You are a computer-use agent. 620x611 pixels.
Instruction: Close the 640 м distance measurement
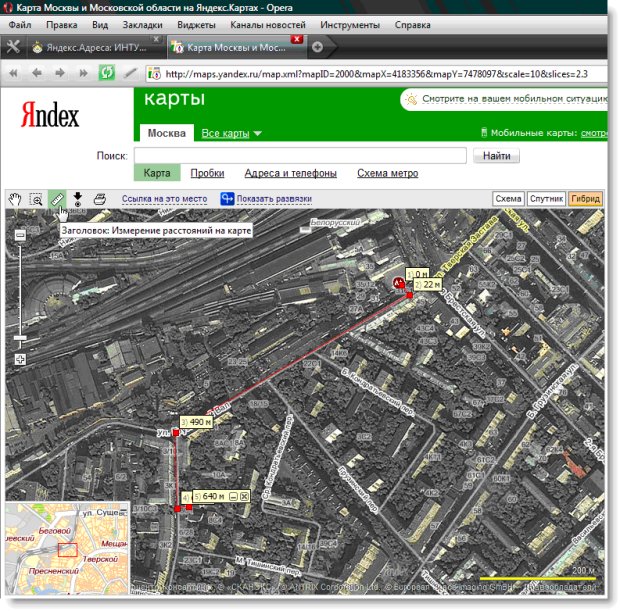(244, 496)
